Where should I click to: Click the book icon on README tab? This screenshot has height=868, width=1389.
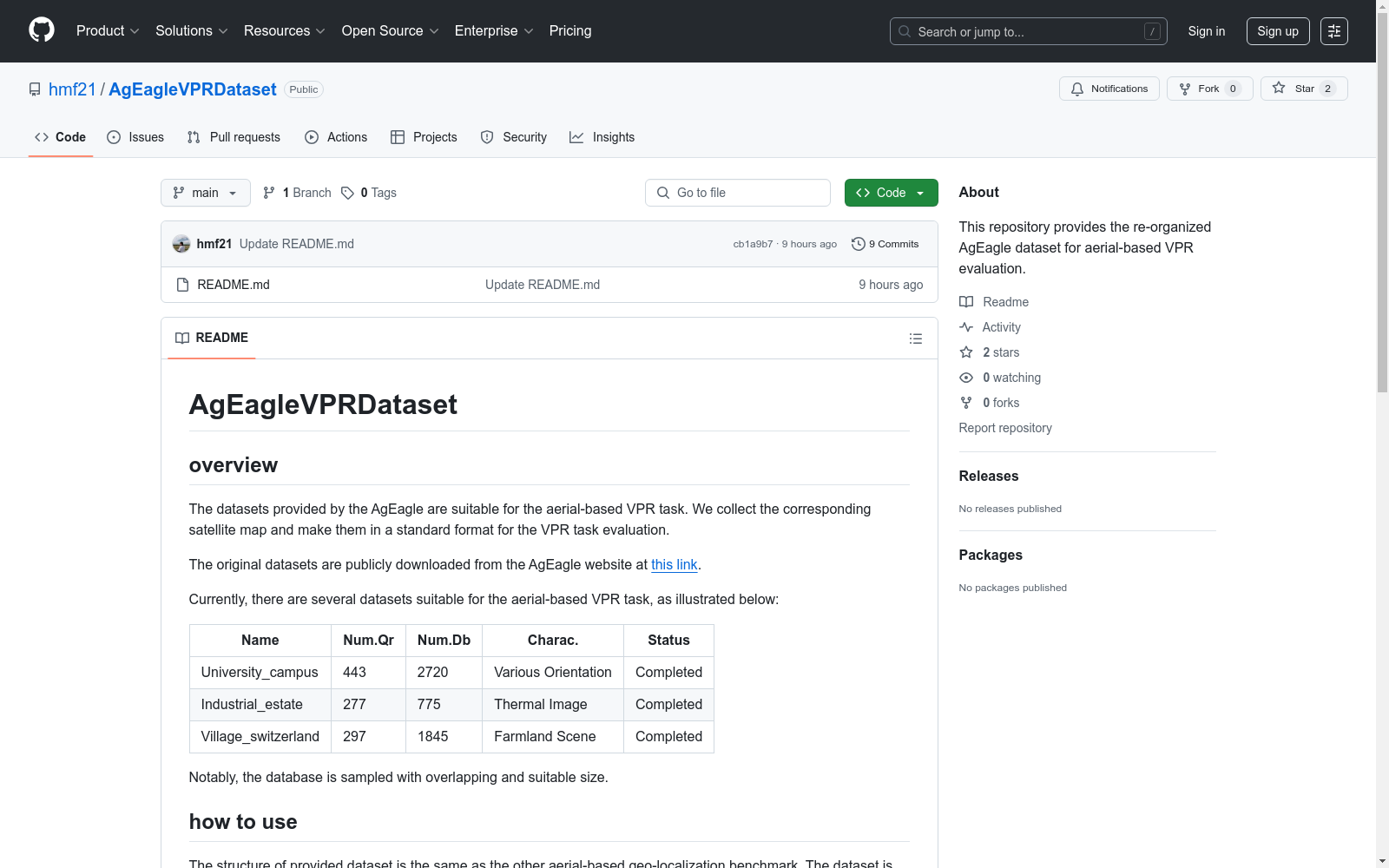[x=182, y=338]
